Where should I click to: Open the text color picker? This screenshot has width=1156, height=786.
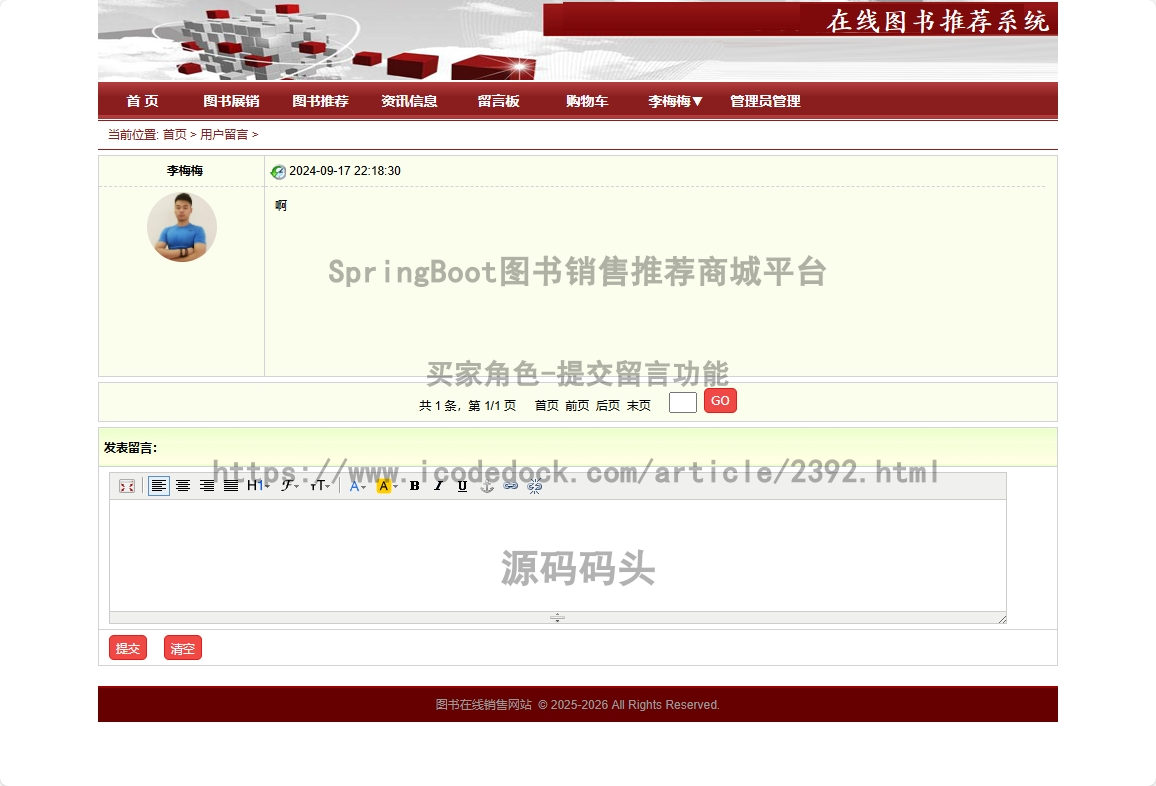click(x=358, y=486)
